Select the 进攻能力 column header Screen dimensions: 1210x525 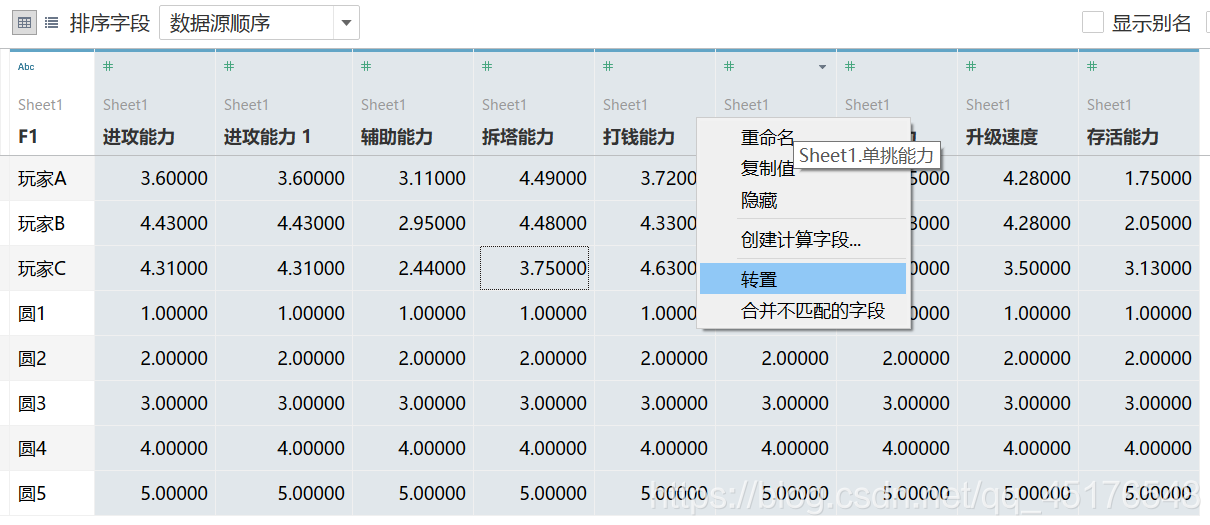(x=139, y=137)
